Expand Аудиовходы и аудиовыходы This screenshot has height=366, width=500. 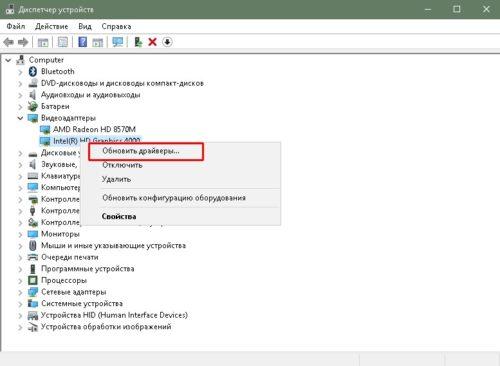click(20, 95)
